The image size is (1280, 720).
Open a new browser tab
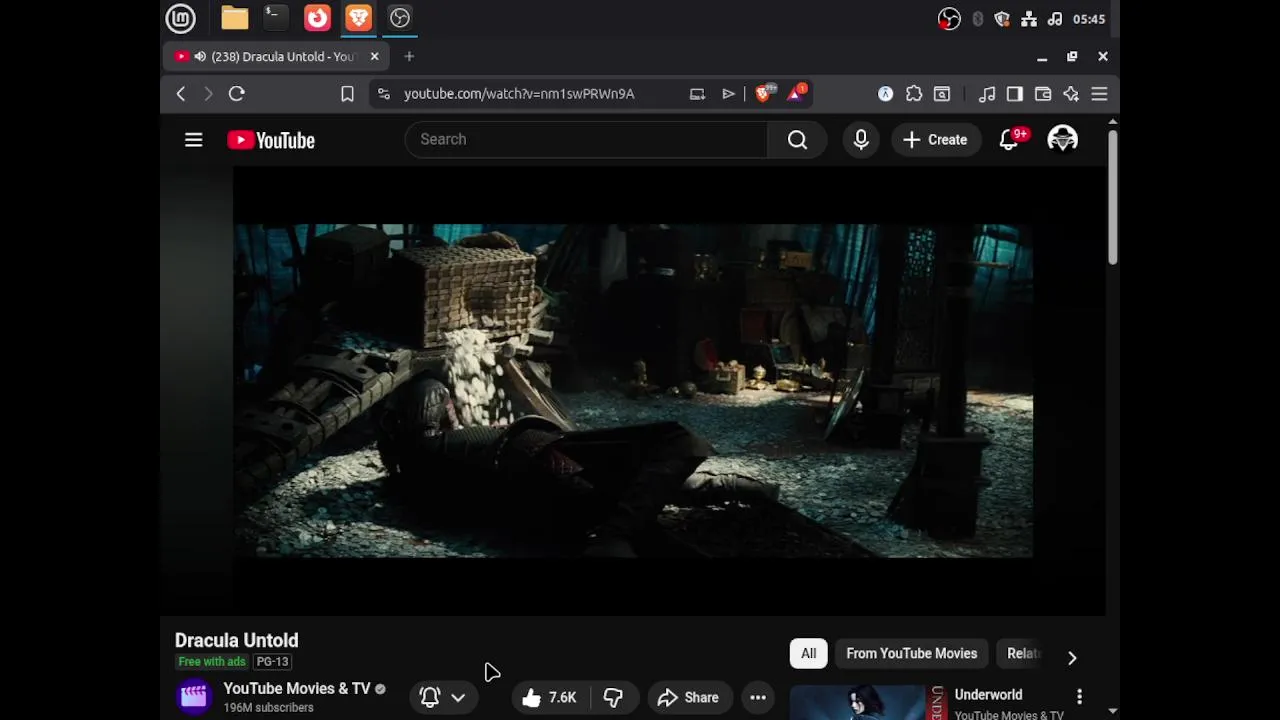click(409, 57)
